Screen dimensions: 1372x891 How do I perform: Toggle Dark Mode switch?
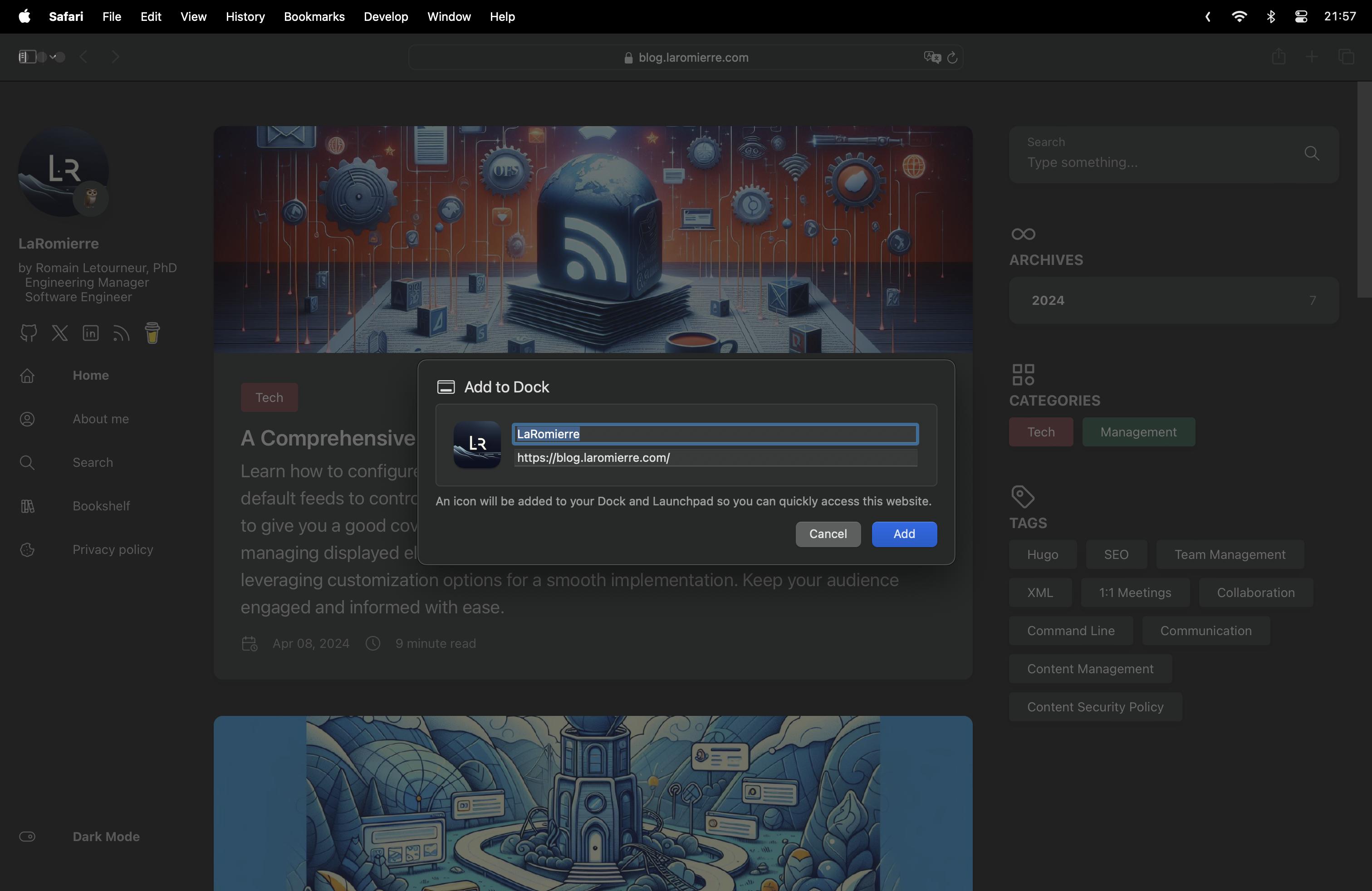click(27, 836)
